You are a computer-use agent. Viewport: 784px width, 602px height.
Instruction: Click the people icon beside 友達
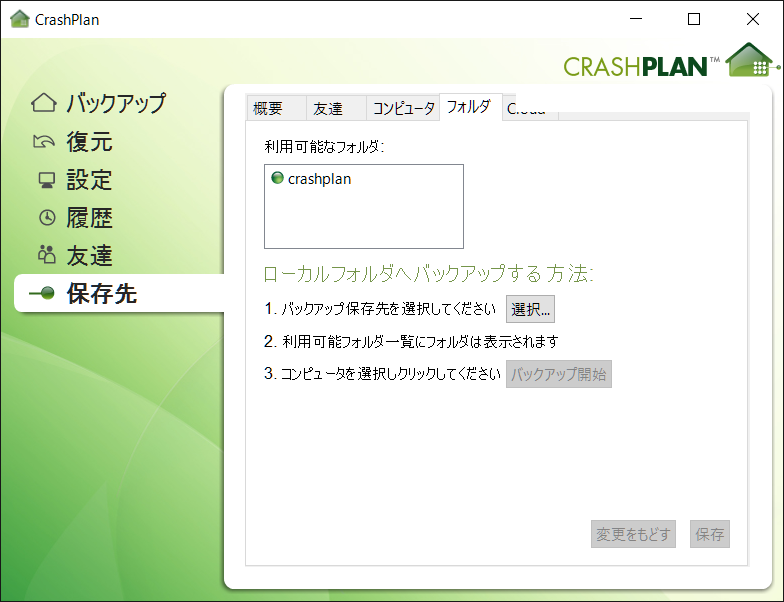point(46,254)
